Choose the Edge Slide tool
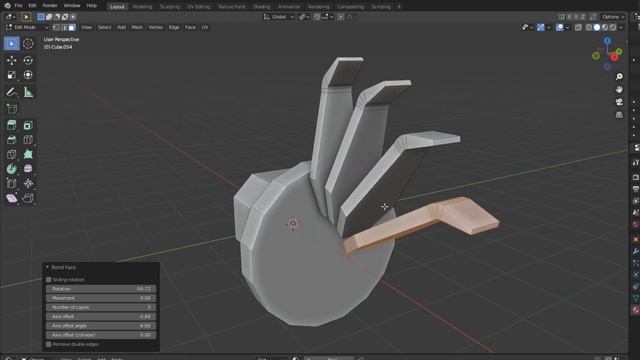The height and width of the screenshot is (360, 640). [x=11, y=184]
